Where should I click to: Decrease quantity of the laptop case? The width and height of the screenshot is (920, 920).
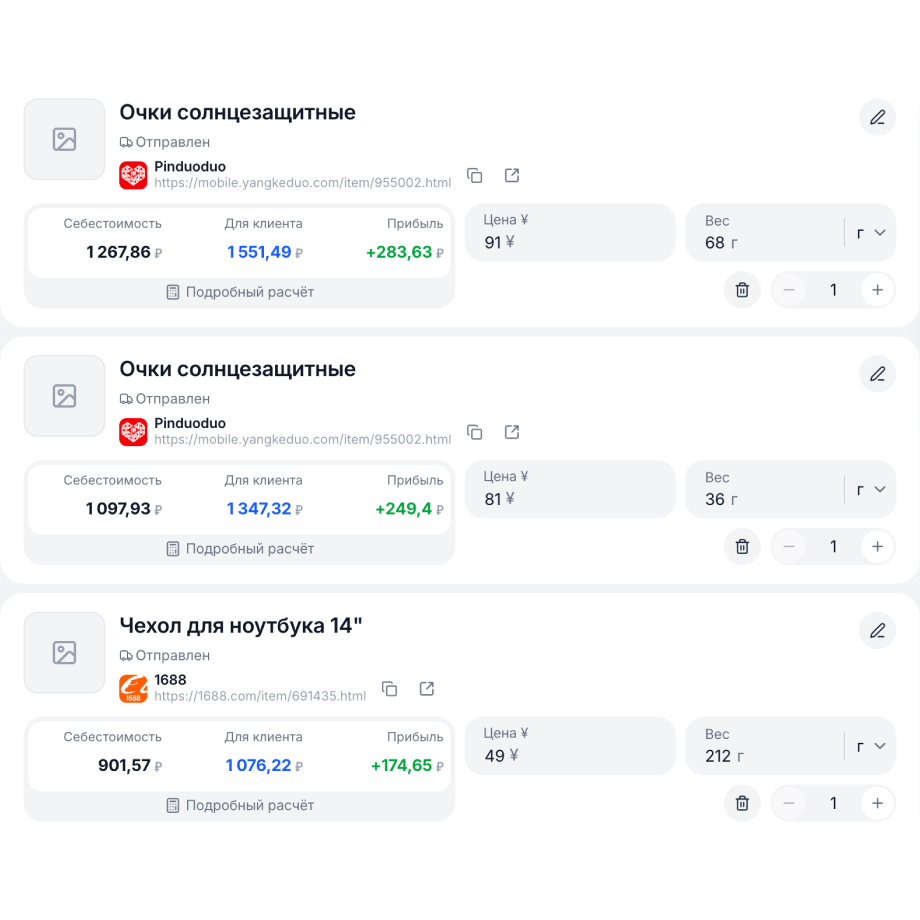tap(789, 803)
